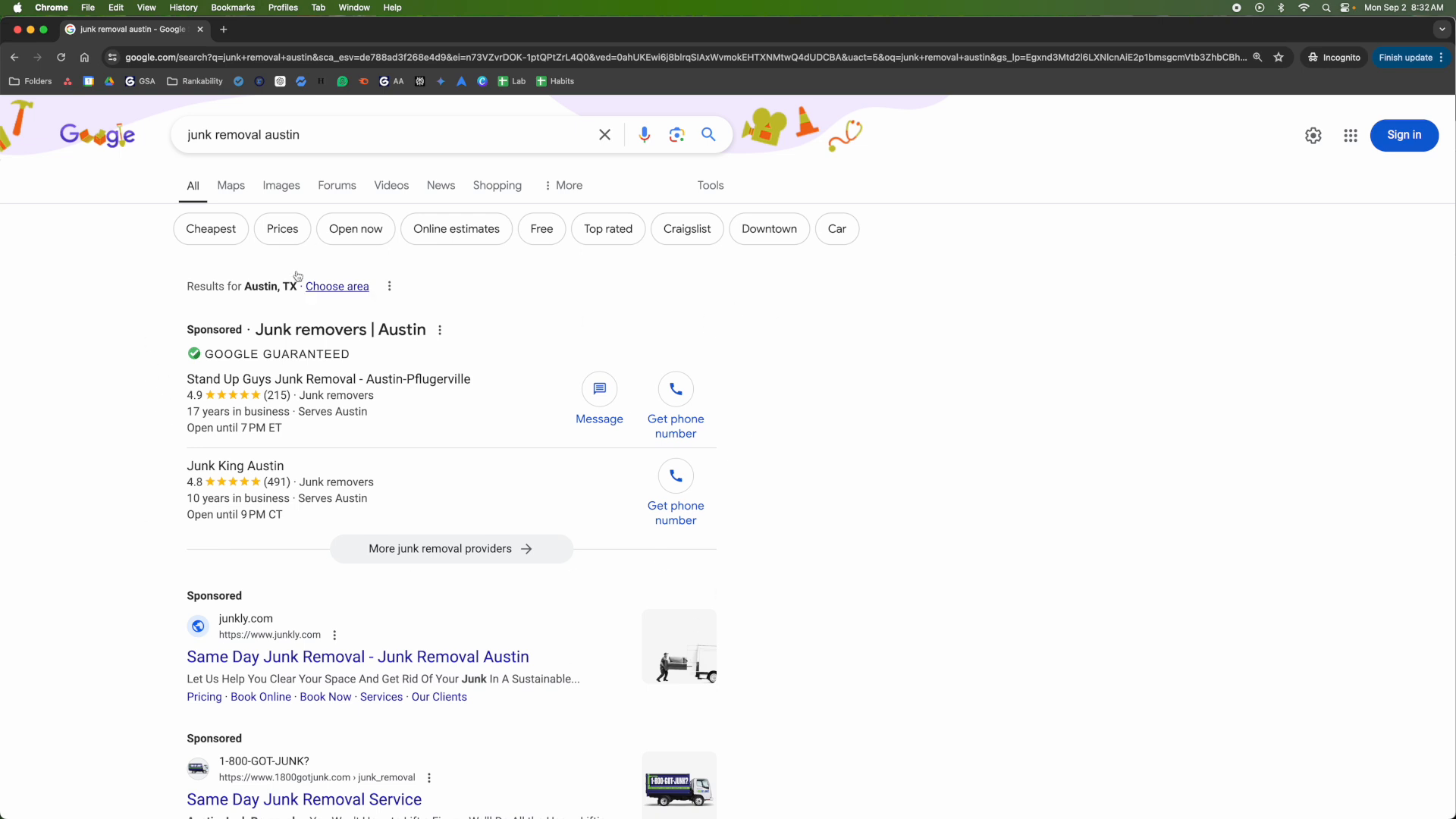Image resolution: width=1456 pixels, height=819 pixels.
Task: Switch to Videos results tab
Action: click(391, 186)
